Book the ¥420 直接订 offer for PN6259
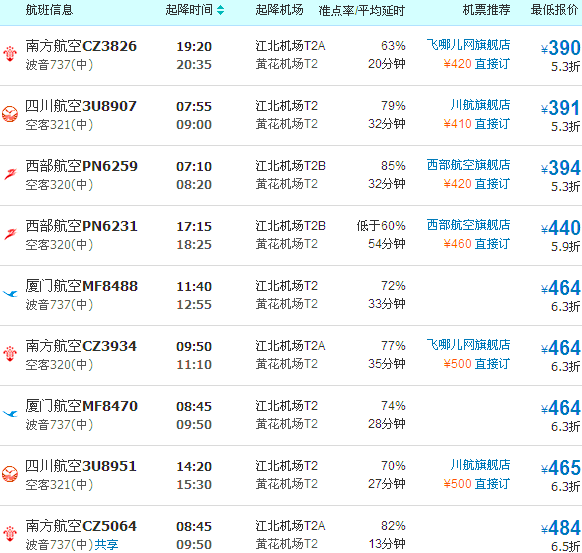The width and height of the screenshot is (582, 553). 477,184
